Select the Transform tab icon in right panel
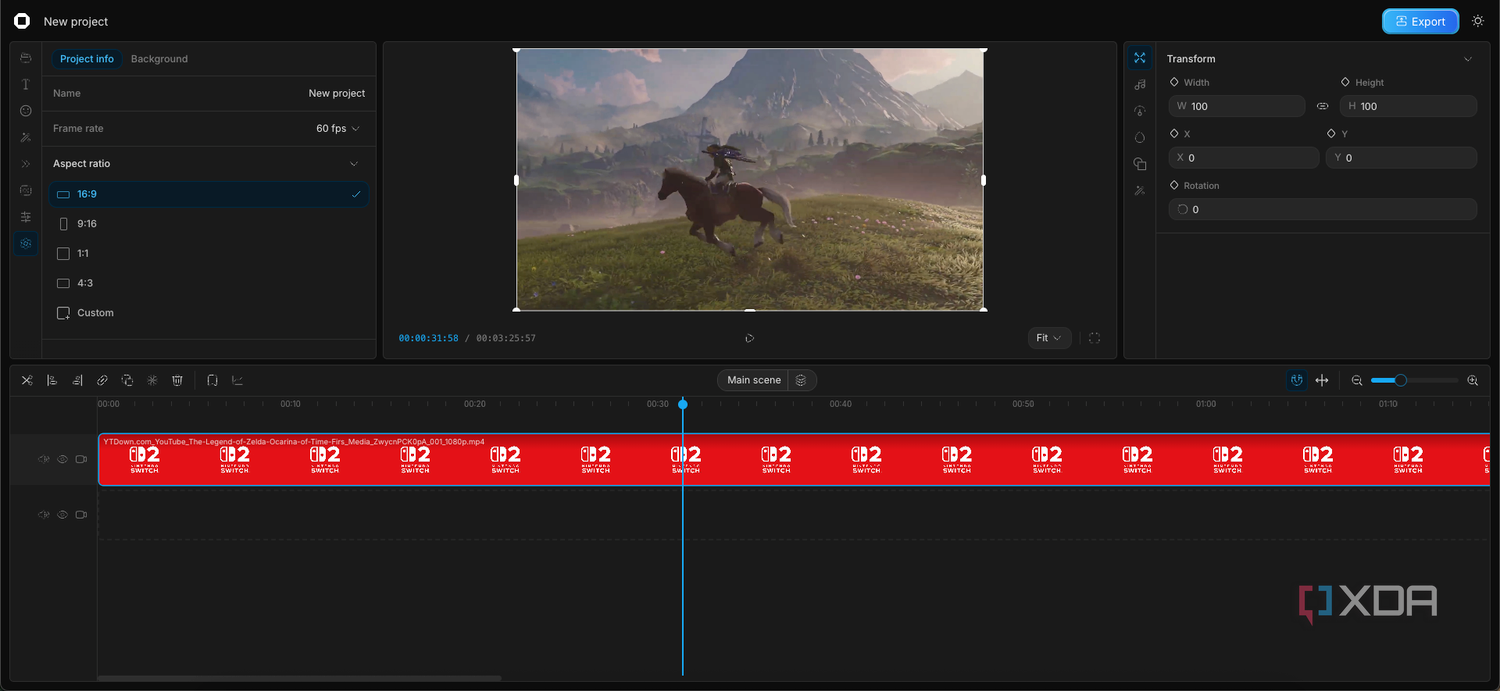 coord(1139,58)
